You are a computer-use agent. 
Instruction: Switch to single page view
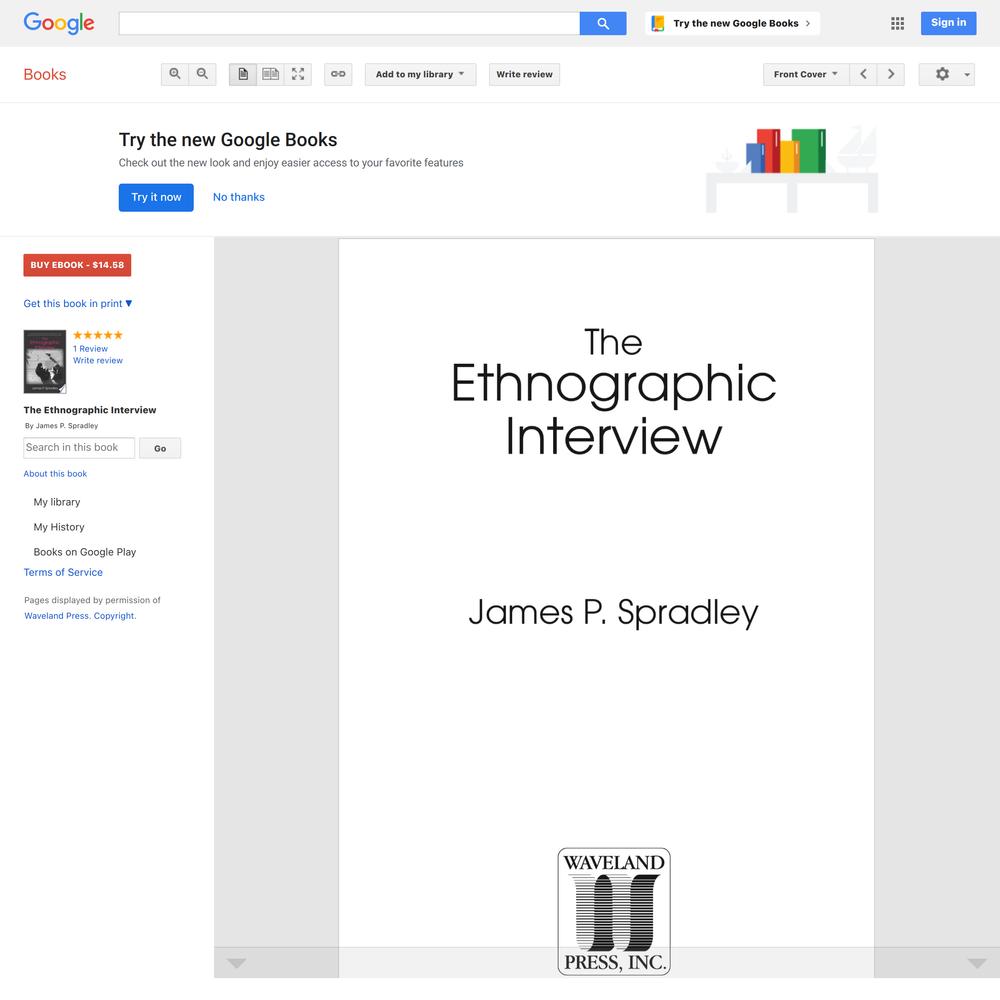pyautogui.click(x=243, y=74)
